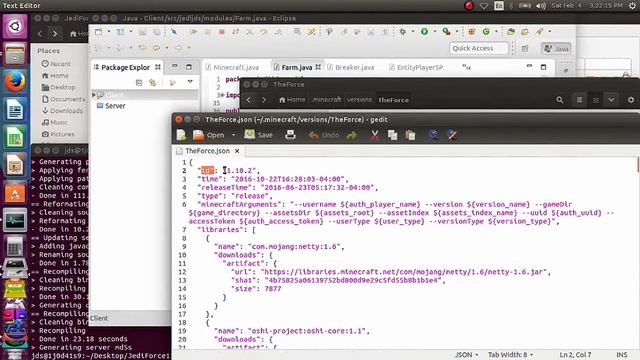Click Eclipse New Java Class green icon
640x360 pixels.
[x=486, y=31]
